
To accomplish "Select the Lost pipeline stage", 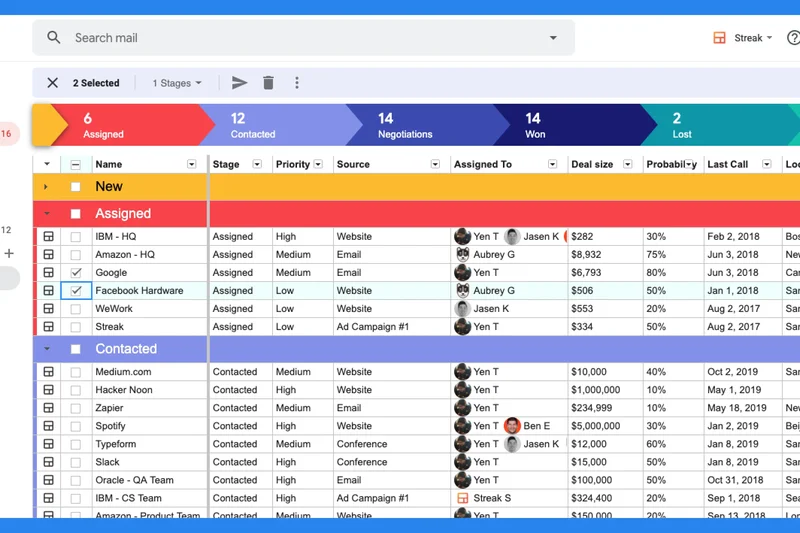I will point(719,125).
